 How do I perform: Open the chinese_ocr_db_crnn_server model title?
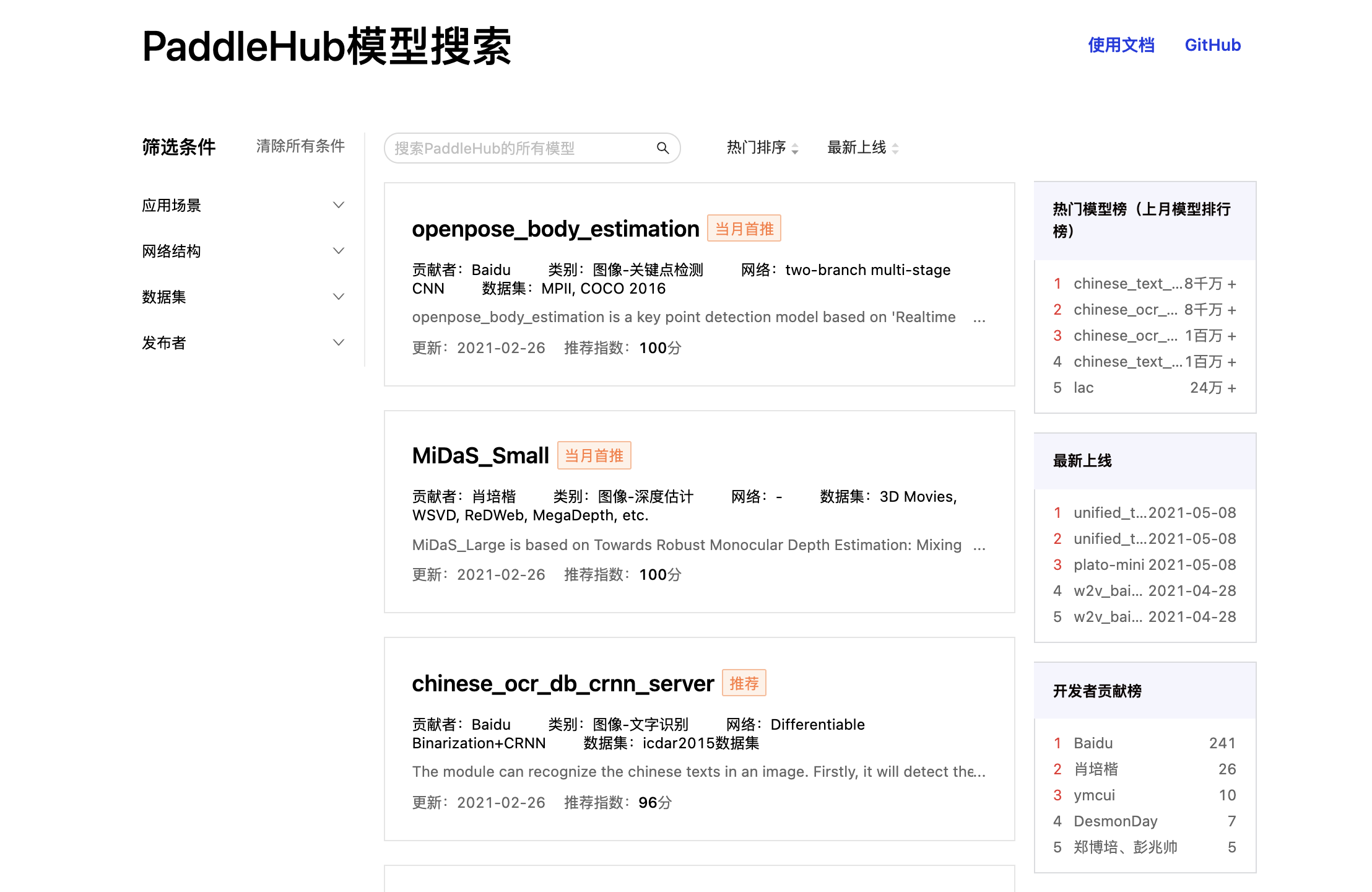tap(563, 684)
